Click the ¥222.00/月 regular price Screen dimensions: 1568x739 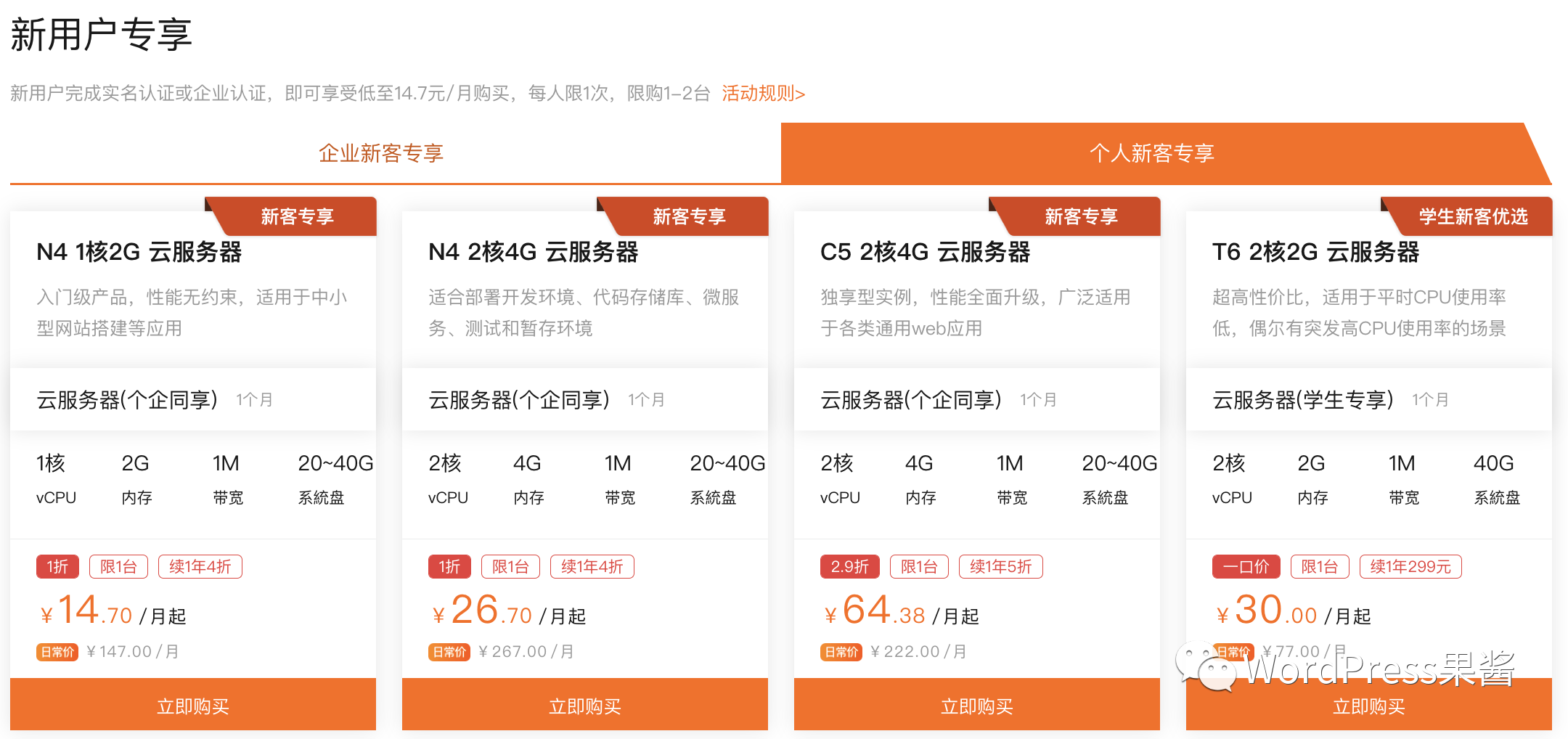pyautogui.click(x=918, y=652)
